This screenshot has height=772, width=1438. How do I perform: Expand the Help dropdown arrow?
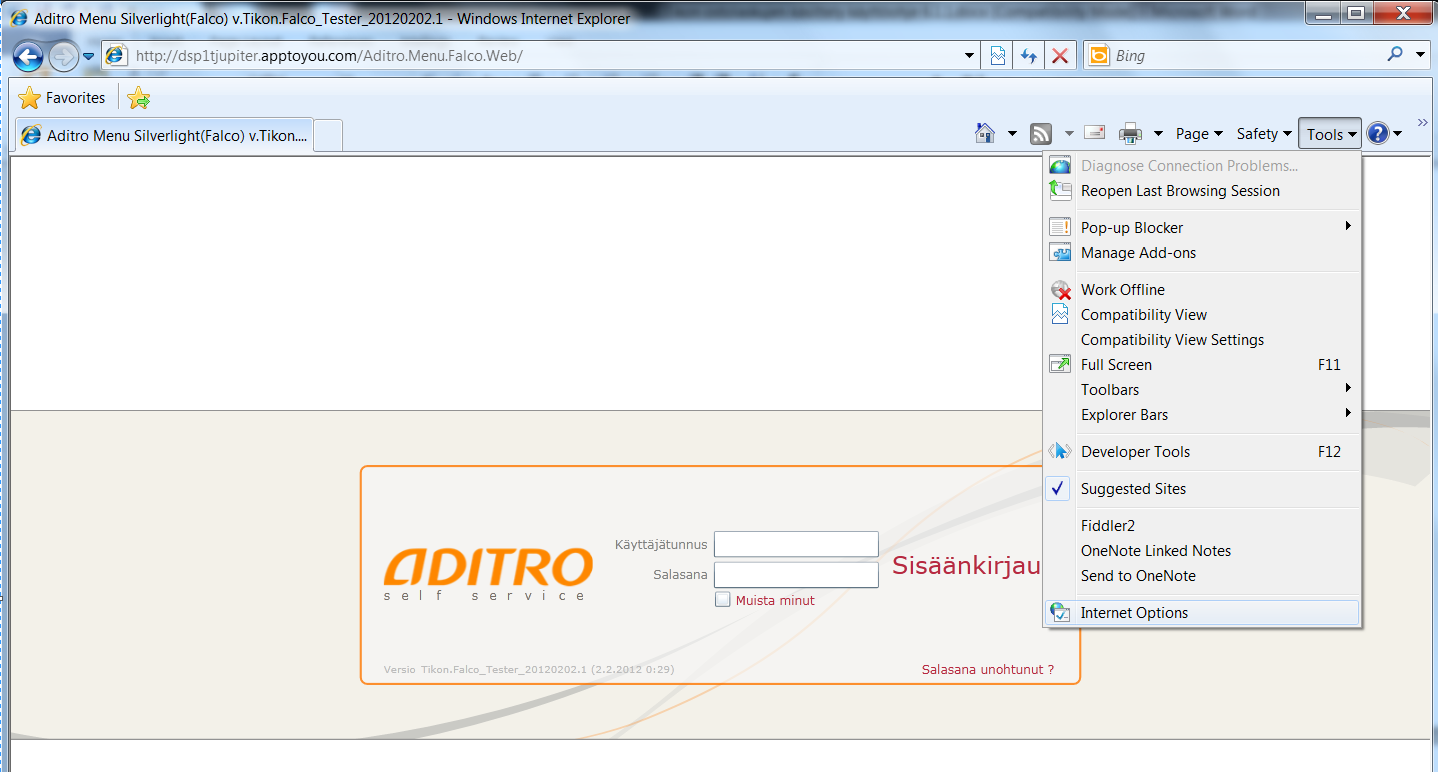(1397, 134)
